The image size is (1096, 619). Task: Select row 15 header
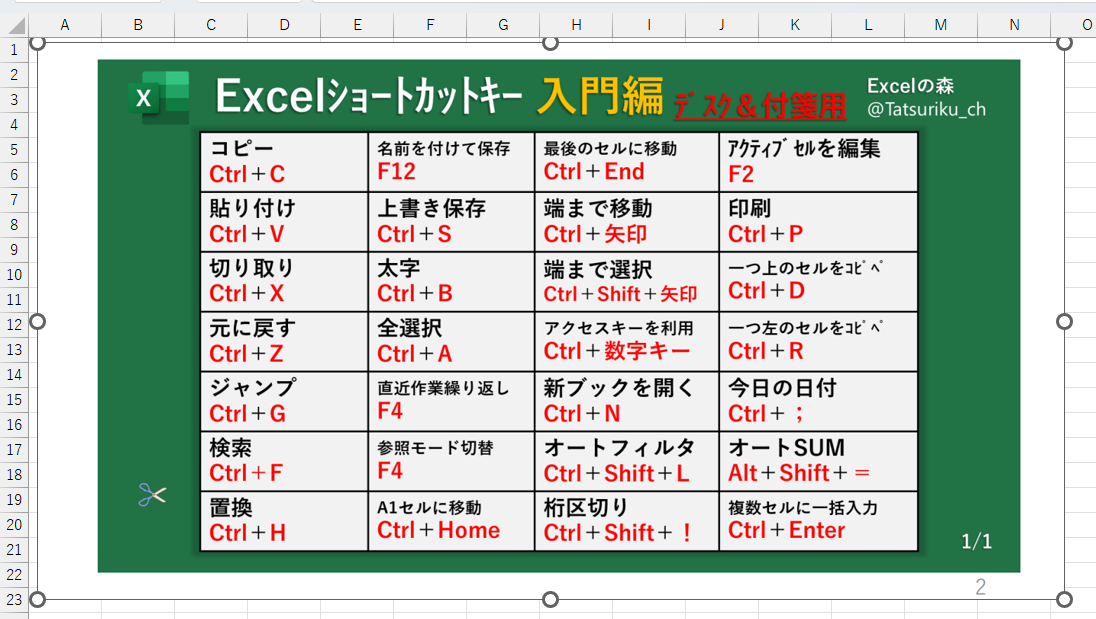point(14,400)
